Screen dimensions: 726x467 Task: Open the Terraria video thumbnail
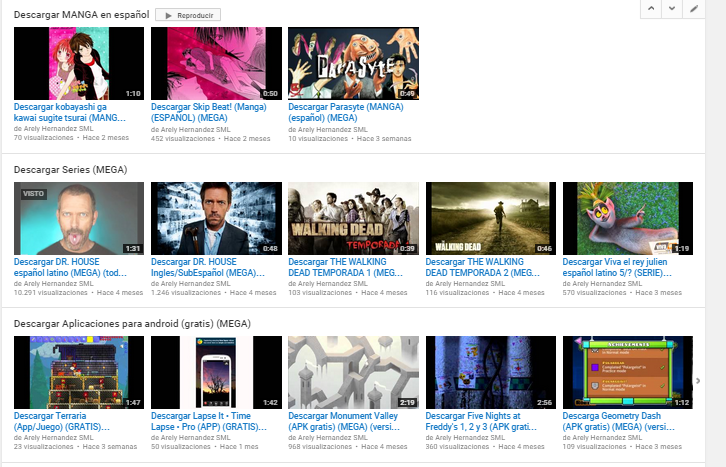[79, 372]
